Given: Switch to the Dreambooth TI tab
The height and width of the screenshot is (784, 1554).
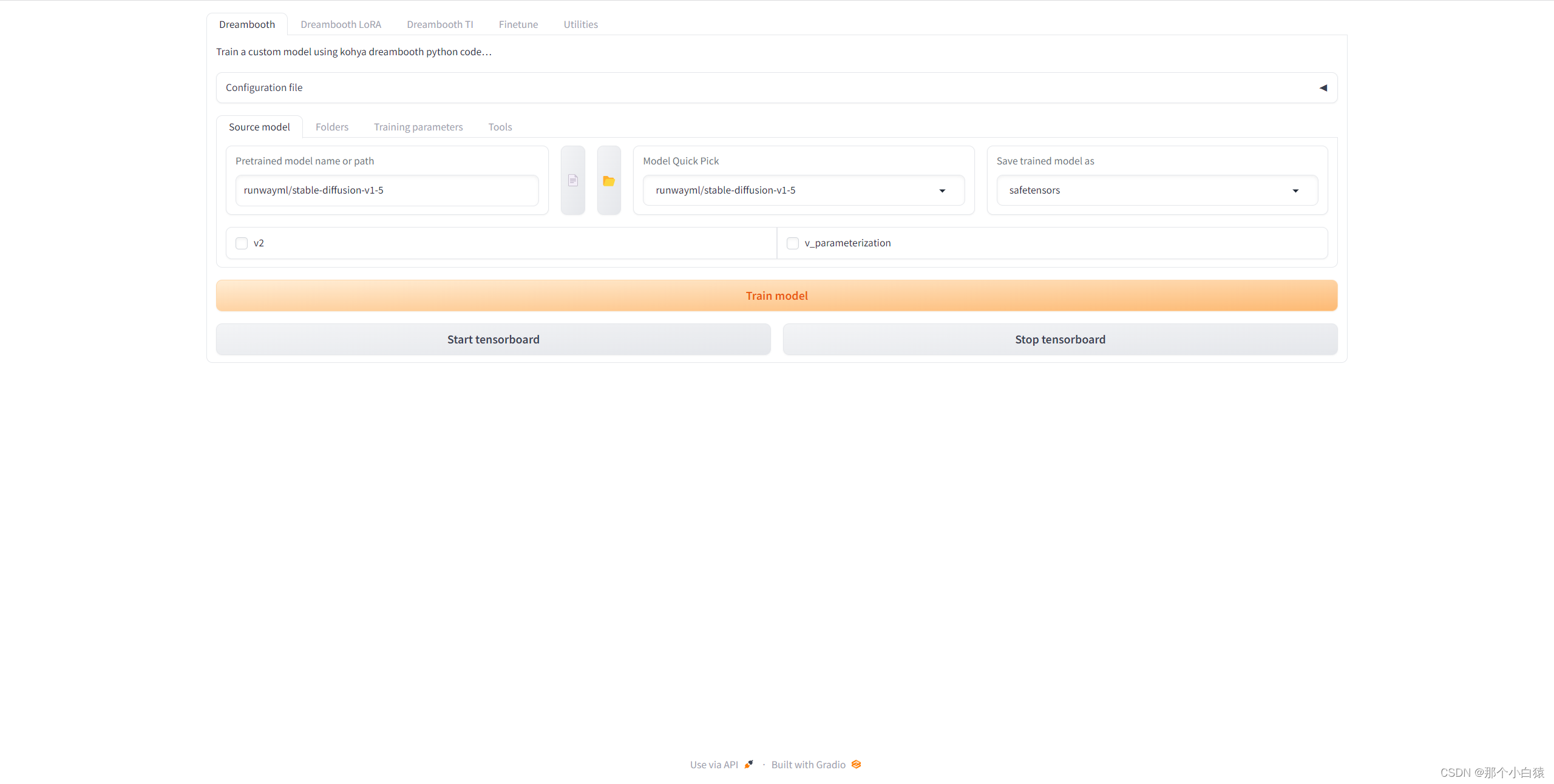Looking at the screenshot, I should pyautogui.click(x=439, y=24).
